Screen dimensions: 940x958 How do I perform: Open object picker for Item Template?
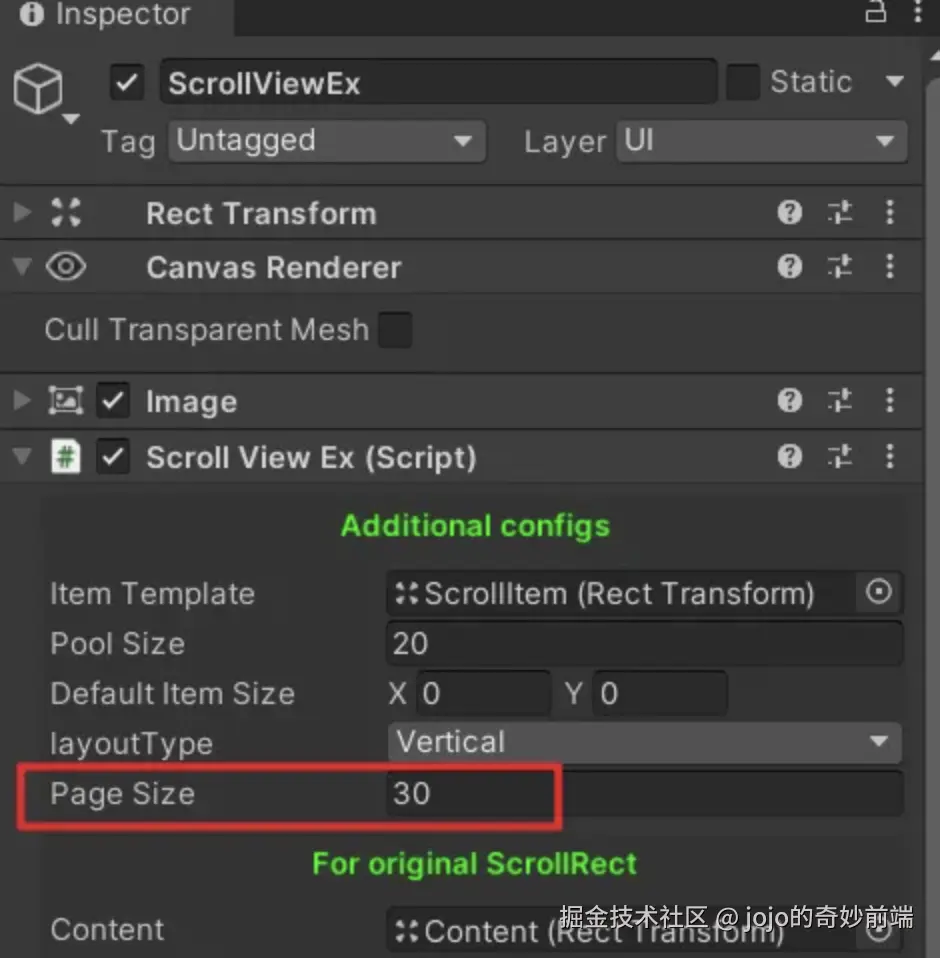878,593
